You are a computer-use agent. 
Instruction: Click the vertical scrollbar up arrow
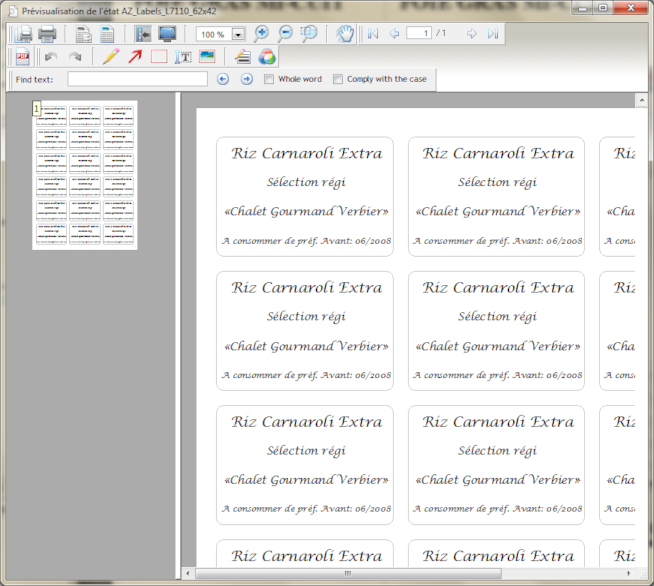coord(641,100)
